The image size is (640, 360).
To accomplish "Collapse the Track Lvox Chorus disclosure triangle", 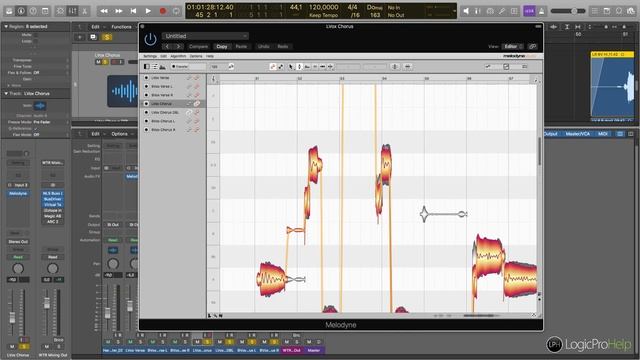I will coord(6,93).
